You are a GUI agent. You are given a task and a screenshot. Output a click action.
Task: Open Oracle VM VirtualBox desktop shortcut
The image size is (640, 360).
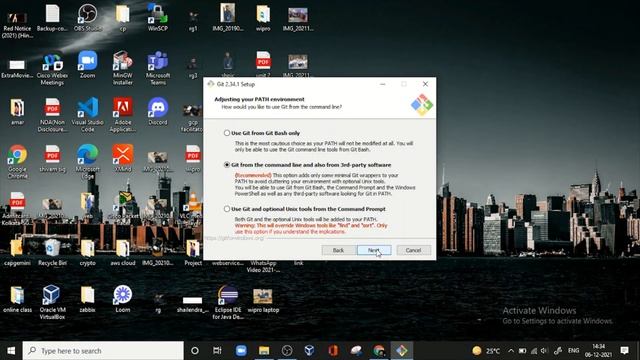click(52, 302)
